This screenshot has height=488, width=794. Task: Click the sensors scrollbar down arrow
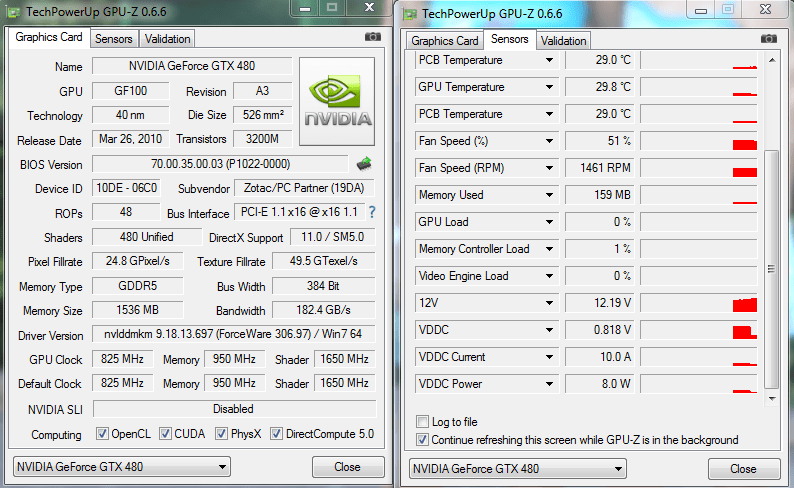click(772, 399)
